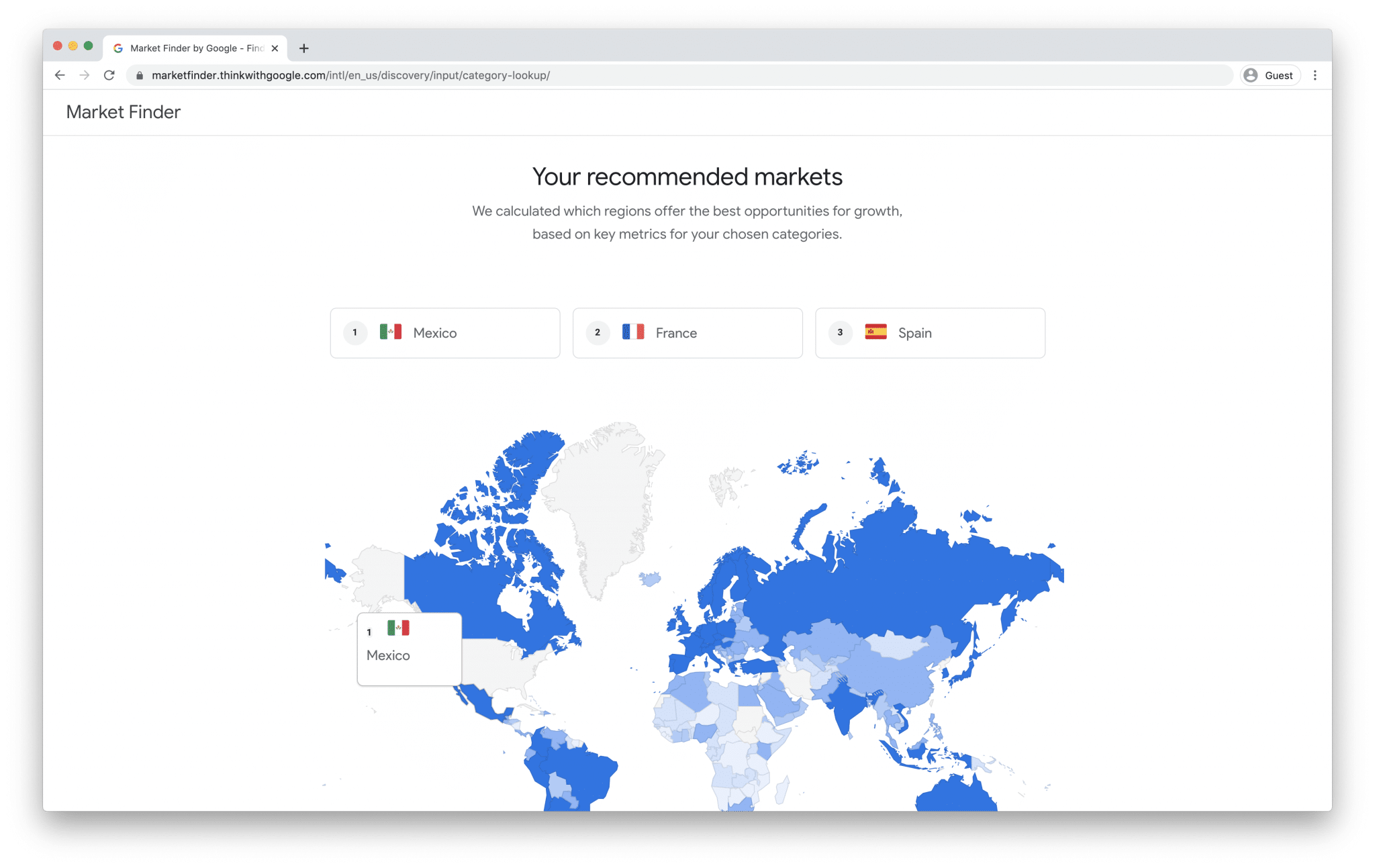The image size is (1375, 868).
Task: Click the French flag icon on the France card
Action: (634, 332)
